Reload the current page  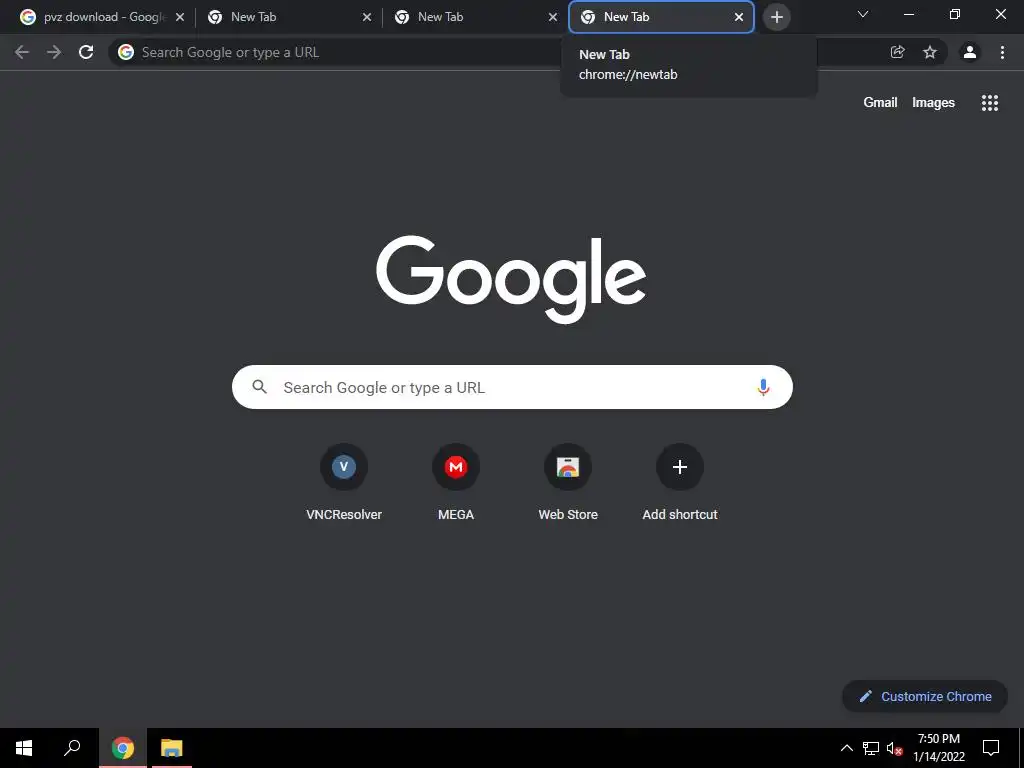point(86,52)
